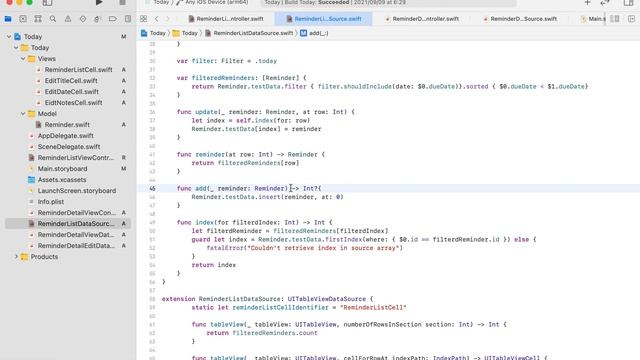
Task: Open the build status activity view
Action: pos(388,3)
